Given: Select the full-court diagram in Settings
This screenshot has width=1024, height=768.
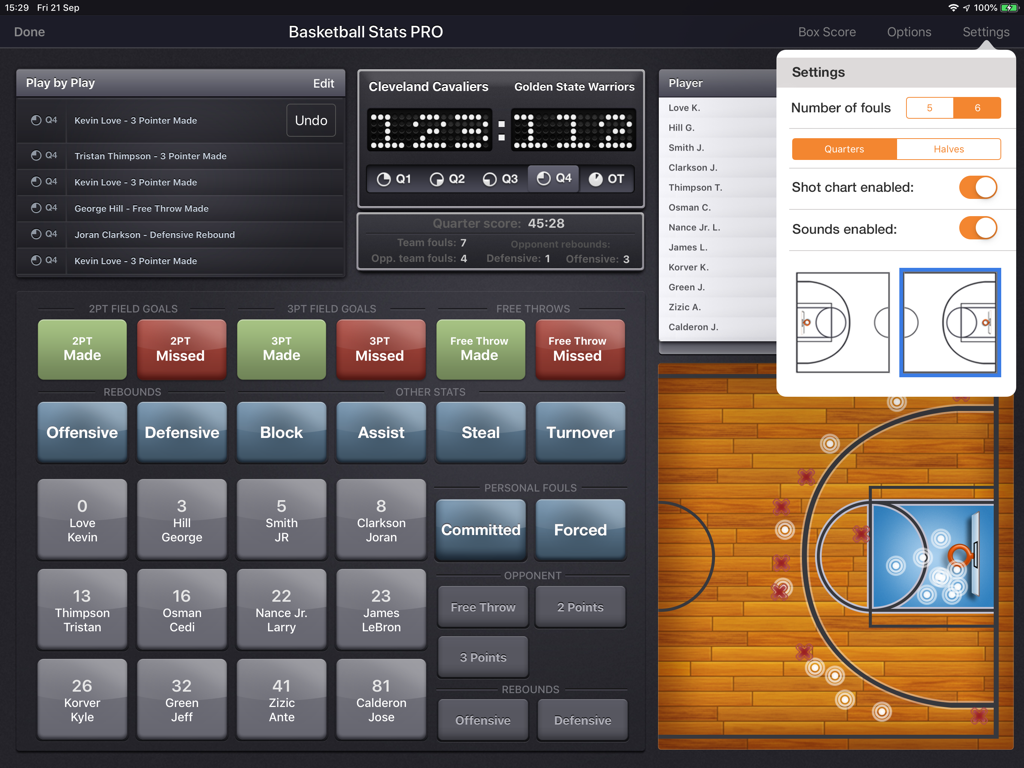Looking at the screenshot, I should (841, 323).
